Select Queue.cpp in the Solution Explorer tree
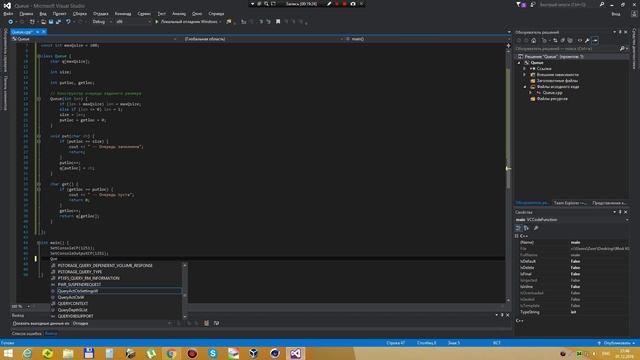This screenshot has height=360, width=640. (552, 93)
